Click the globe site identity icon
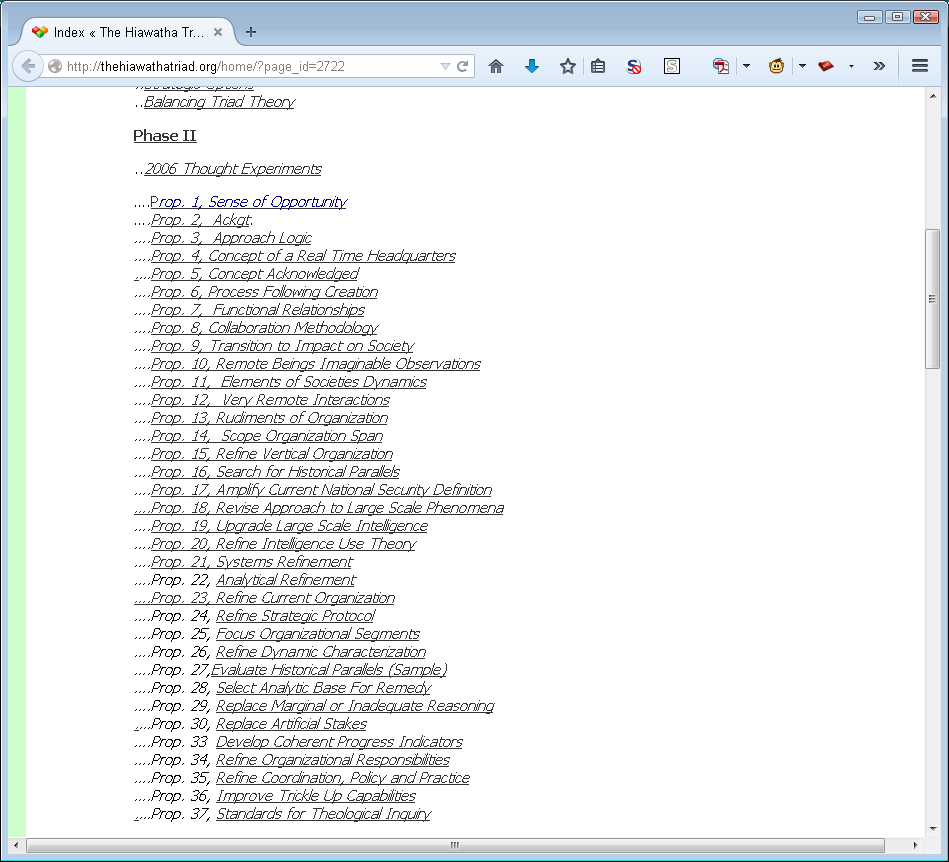 click(54, 66)
